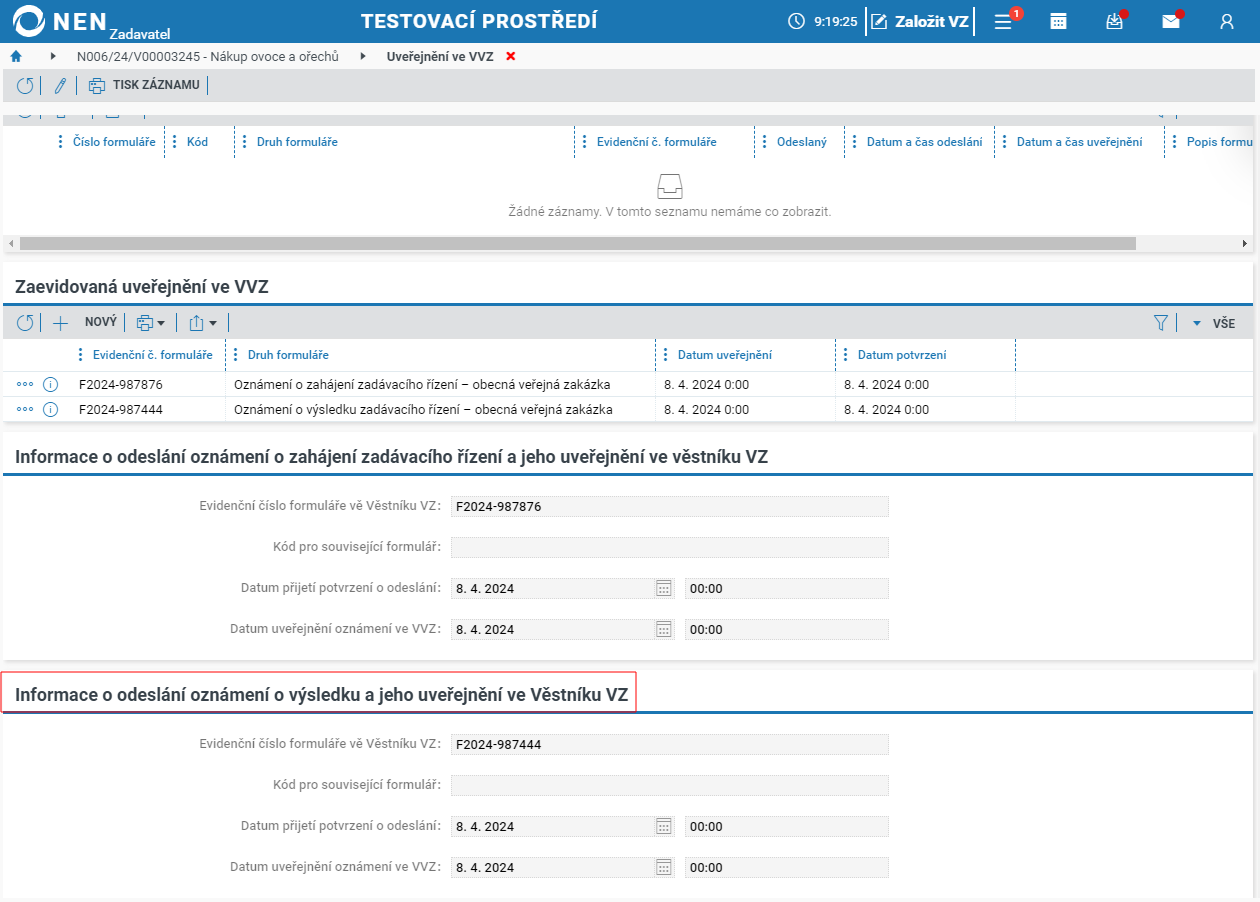The image size is (1260, 902).
Task: Open the filter funnel icon in Zaevidovaná list
Action: click(x=1161, y=323)
